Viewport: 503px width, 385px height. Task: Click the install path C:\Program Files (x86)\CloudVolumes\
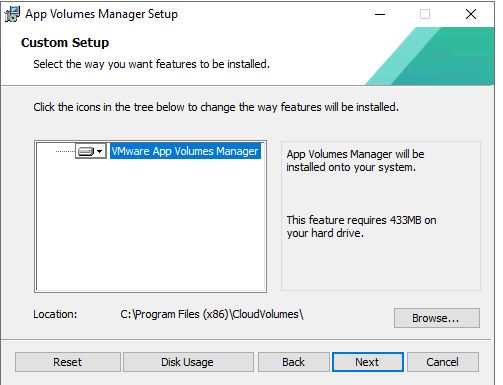tap(212, 314)
